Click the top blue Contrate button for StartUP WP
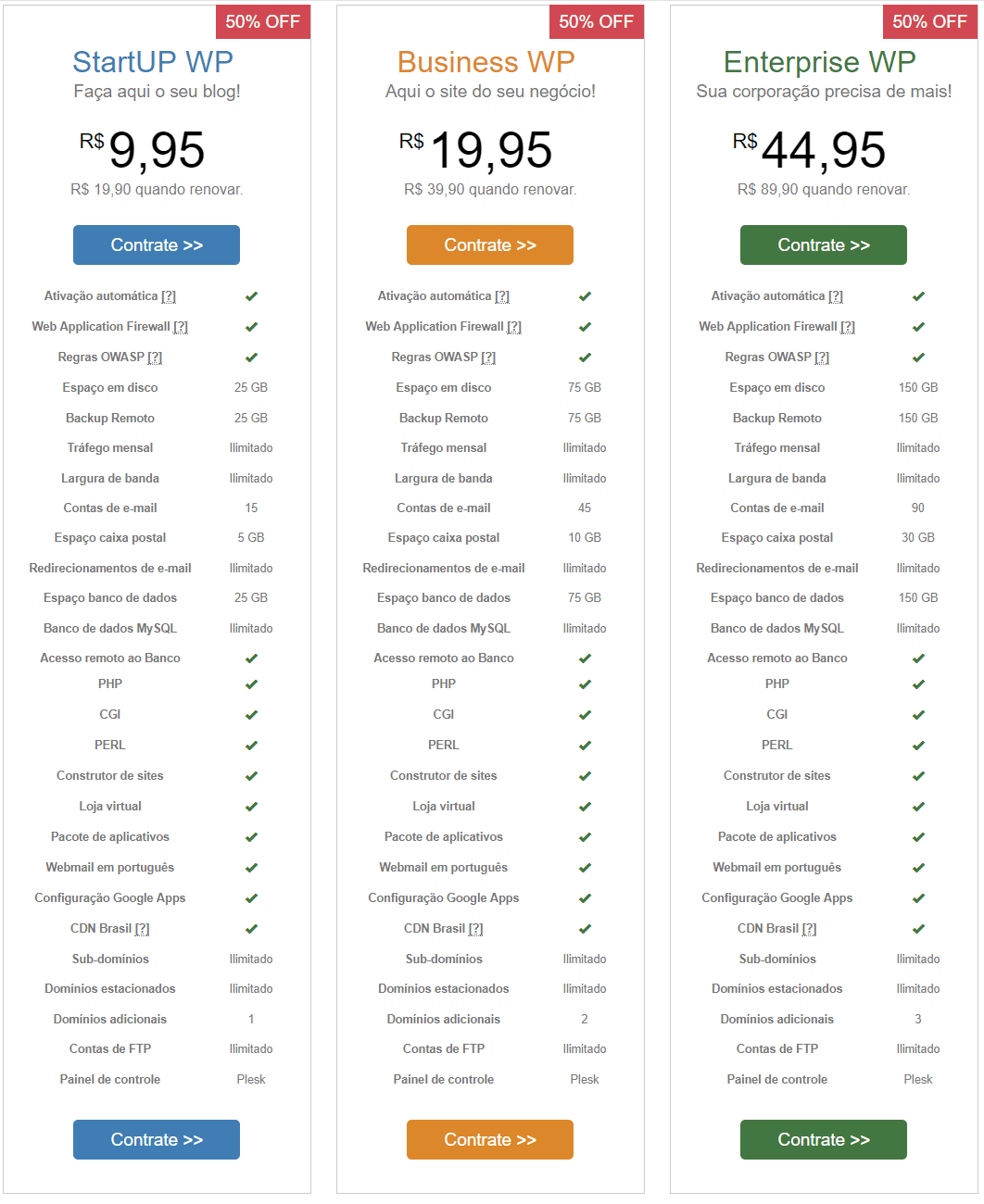 [x=157, y=245]
